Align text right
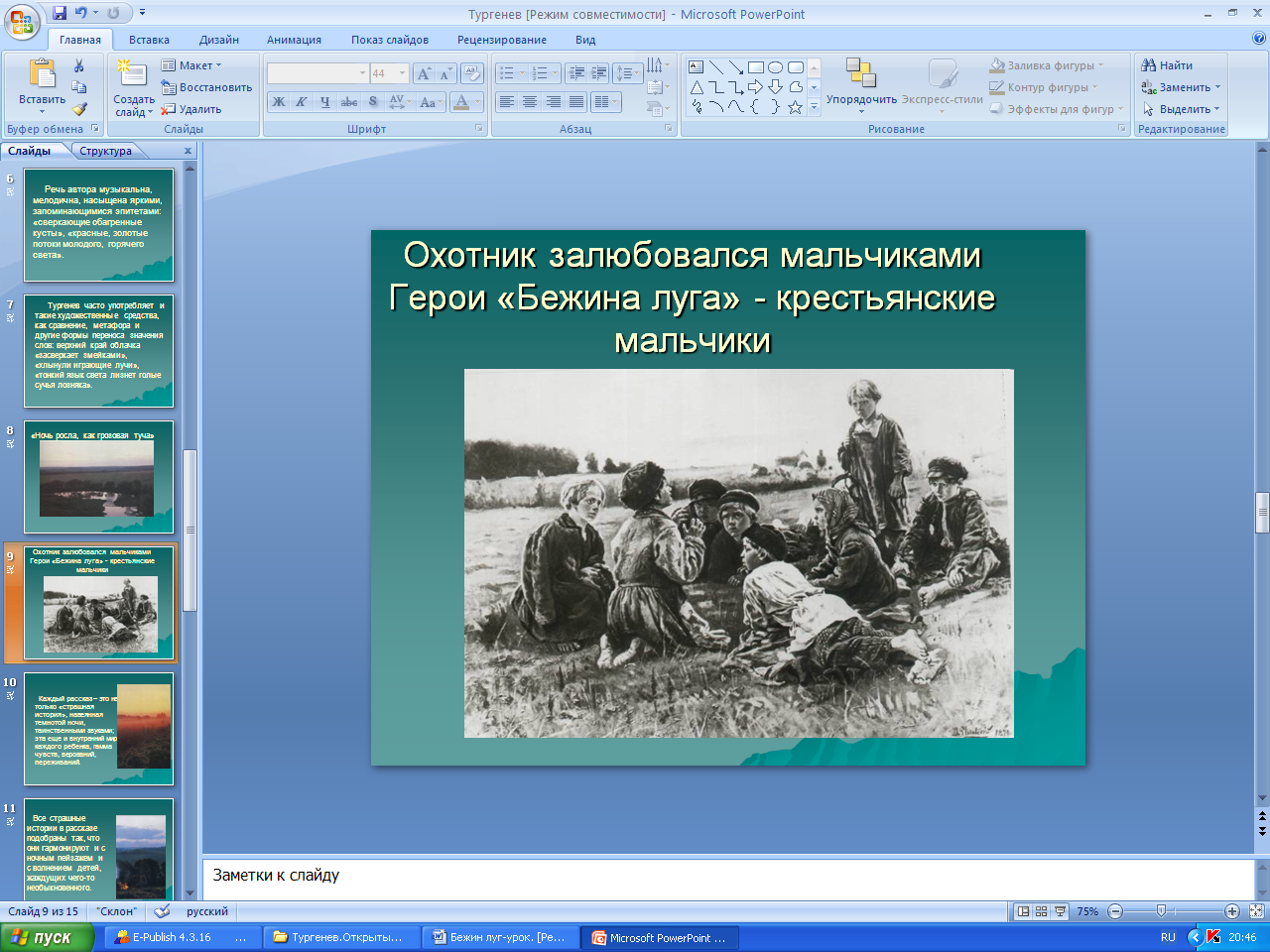 coord(553,102)
